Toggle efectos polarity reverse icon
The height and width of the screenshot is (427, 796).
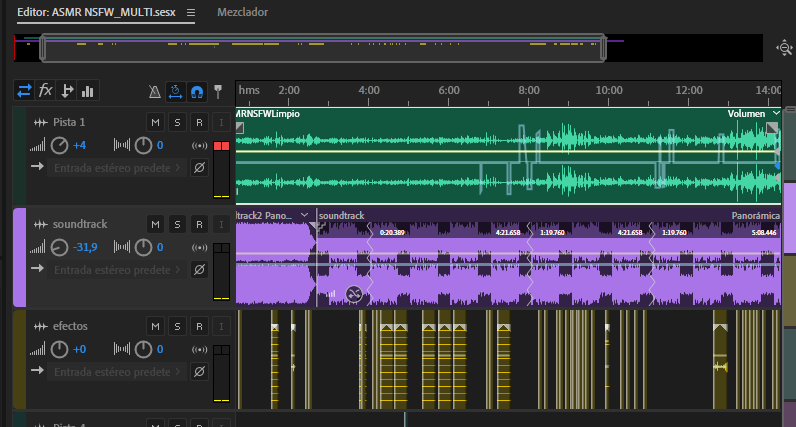point(200,372)
